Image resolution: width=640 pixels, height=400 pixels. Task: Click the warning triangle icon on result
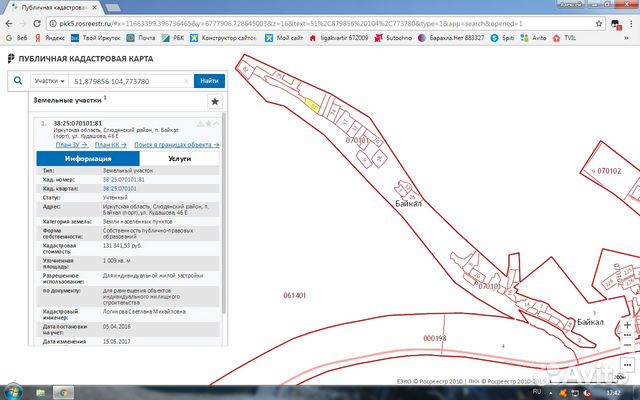[200, 123]
